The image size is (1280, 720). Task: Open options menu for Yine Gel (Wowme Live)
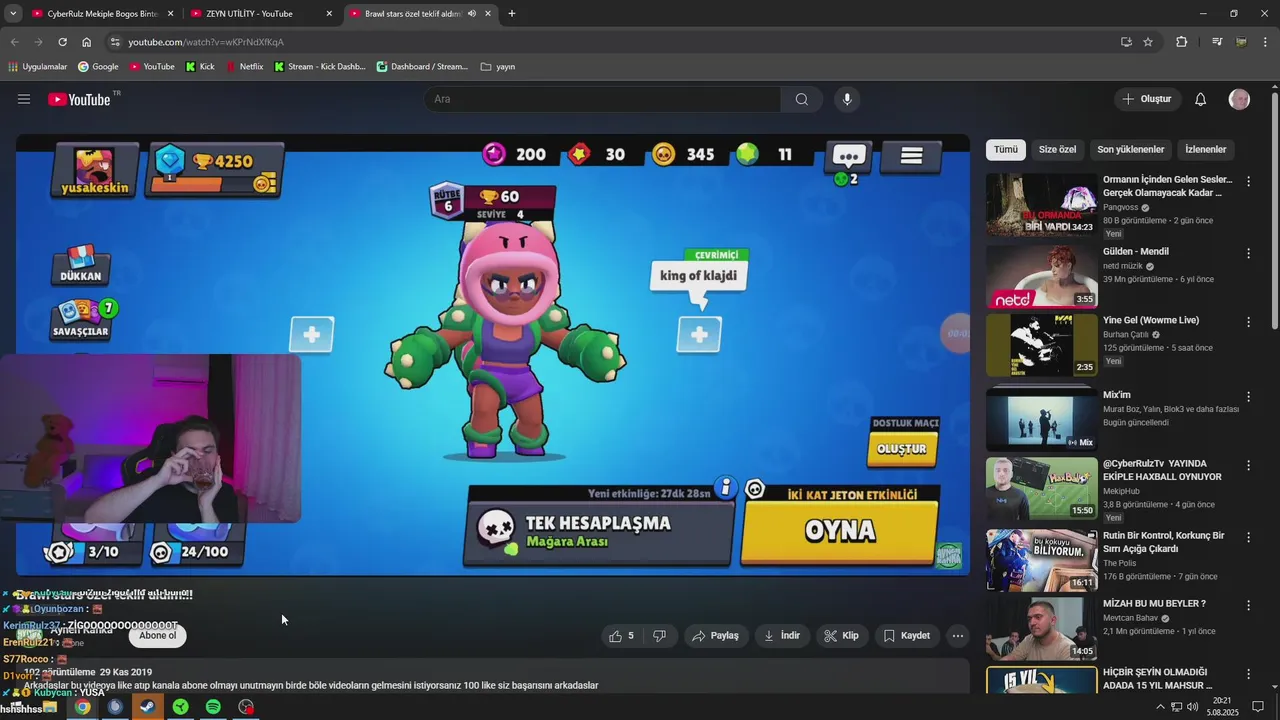[1248, 322]
